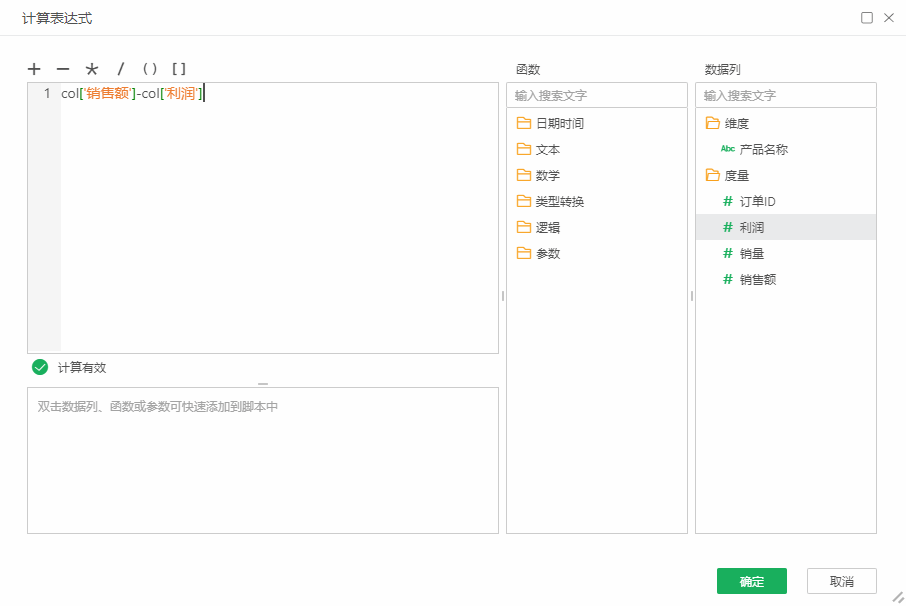Screen dimensions: 906x606
Task: Insert a plus operator from the toolbar
Action: tap(33, 69)
